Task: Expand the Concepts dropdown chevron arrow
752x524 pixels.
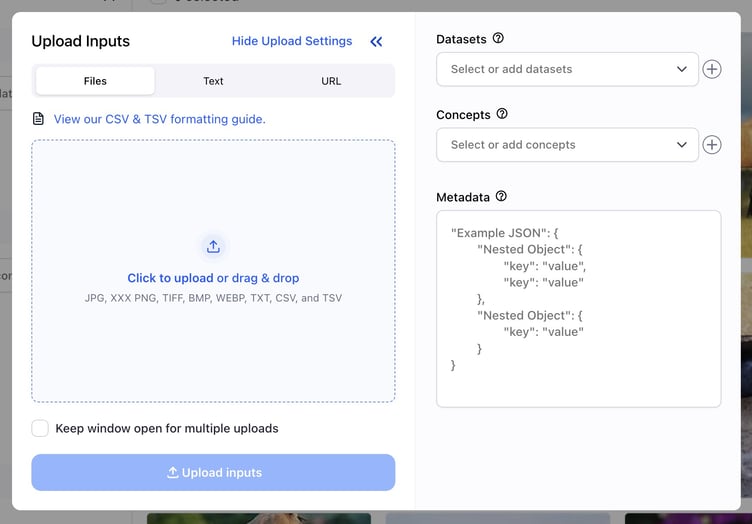Action: point(682,145)
